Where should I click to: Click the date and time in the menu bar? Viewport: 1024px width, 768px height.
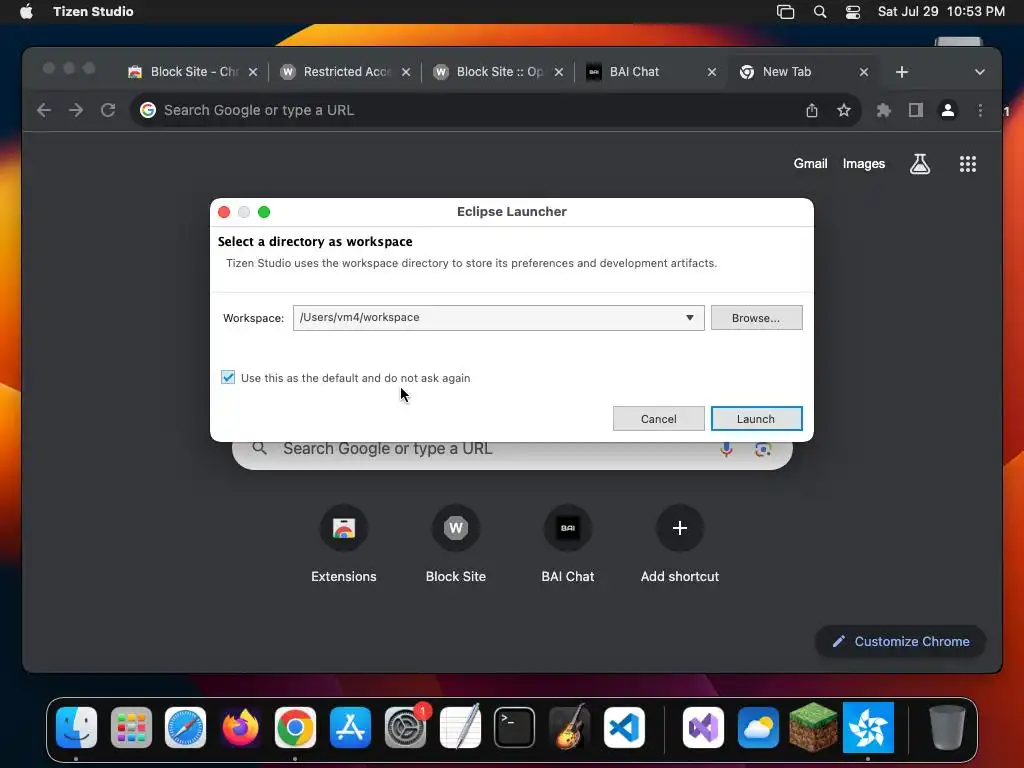941,11
